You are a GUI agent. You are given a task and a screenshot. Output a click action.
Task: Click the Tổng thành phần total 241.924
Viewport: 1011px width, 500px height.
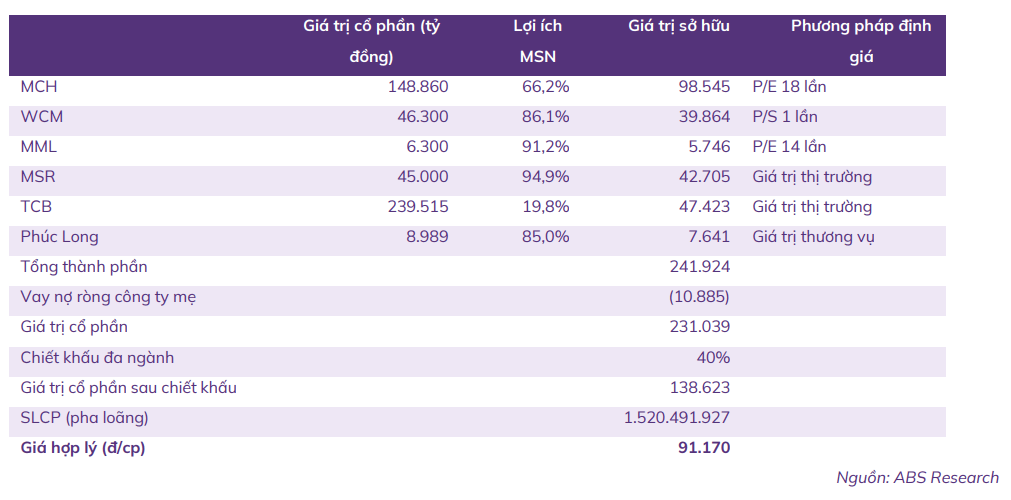(x=700, y=266)
